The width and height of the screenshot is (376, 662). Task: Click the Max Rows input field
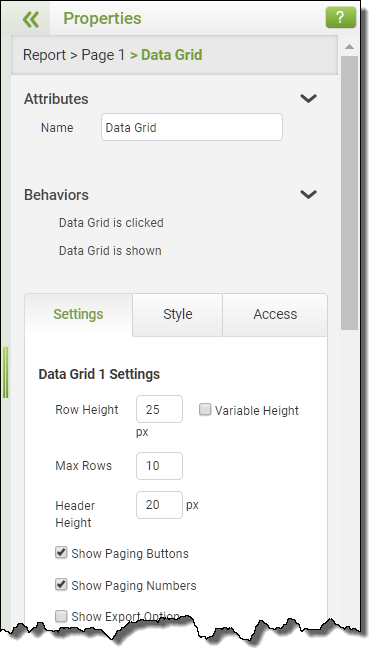[x=160, y=466]
